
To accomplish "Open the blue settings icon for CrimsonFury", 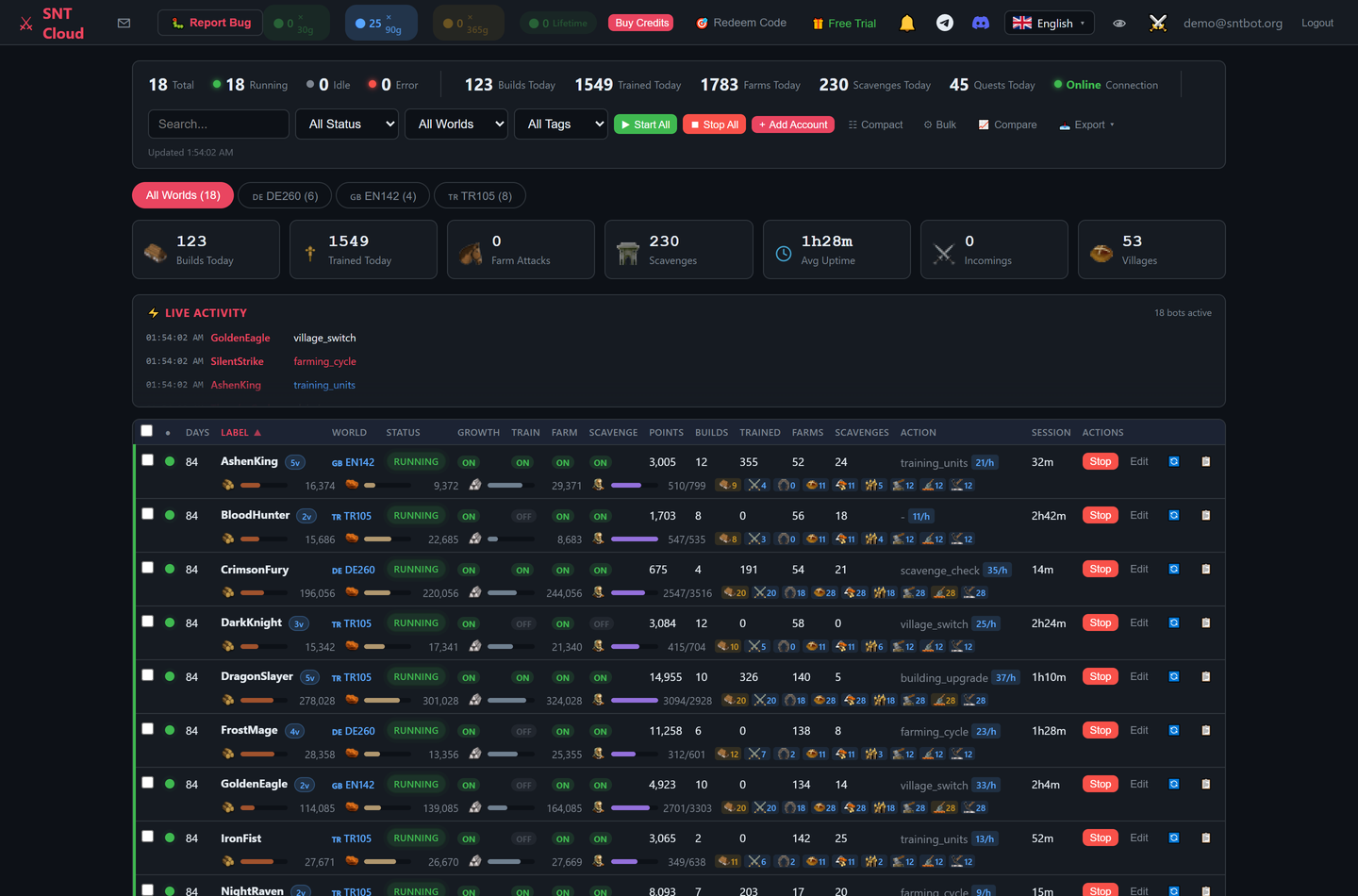I will [1174, 569].
